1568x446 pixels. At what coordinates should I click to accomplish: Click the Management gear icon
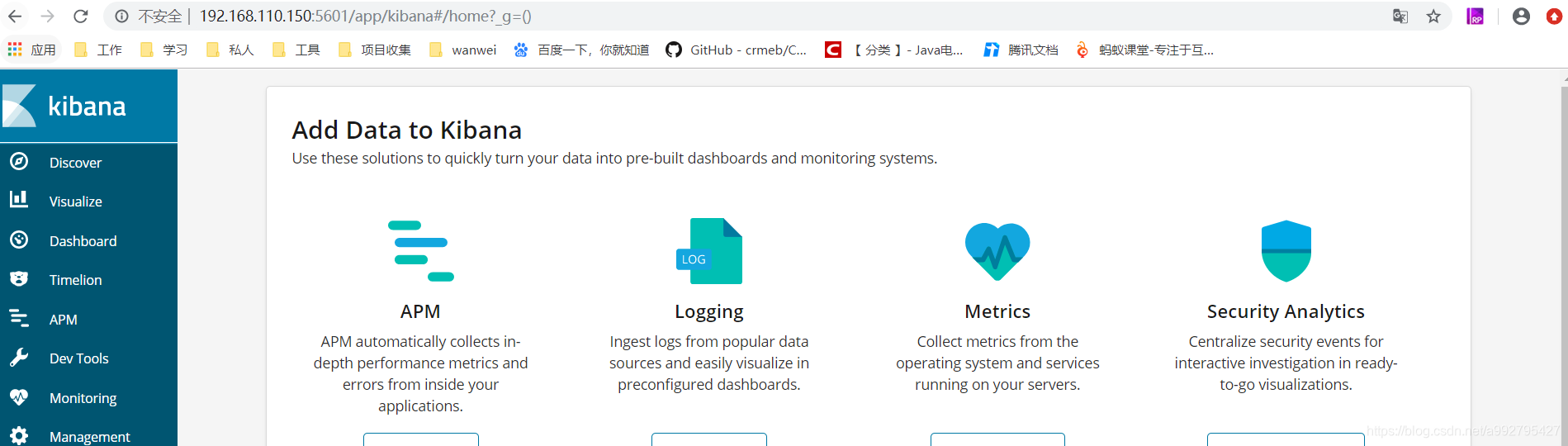(x=19, y=435)
